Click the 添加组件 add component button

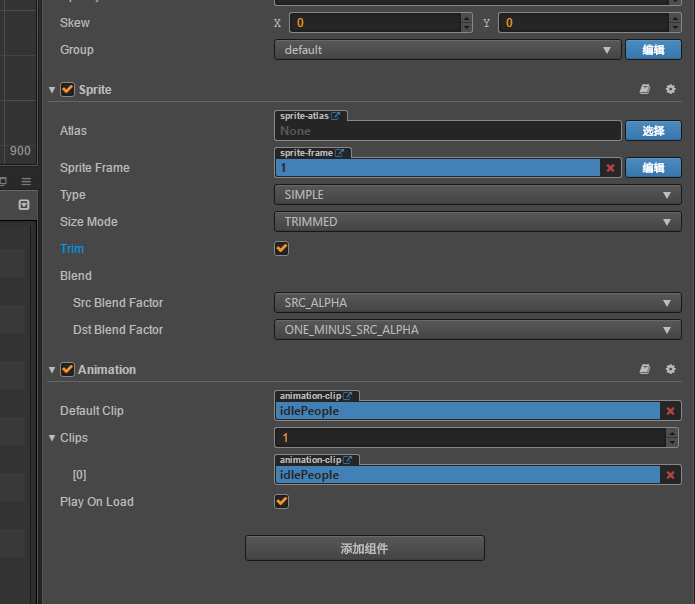coord(365,549)
